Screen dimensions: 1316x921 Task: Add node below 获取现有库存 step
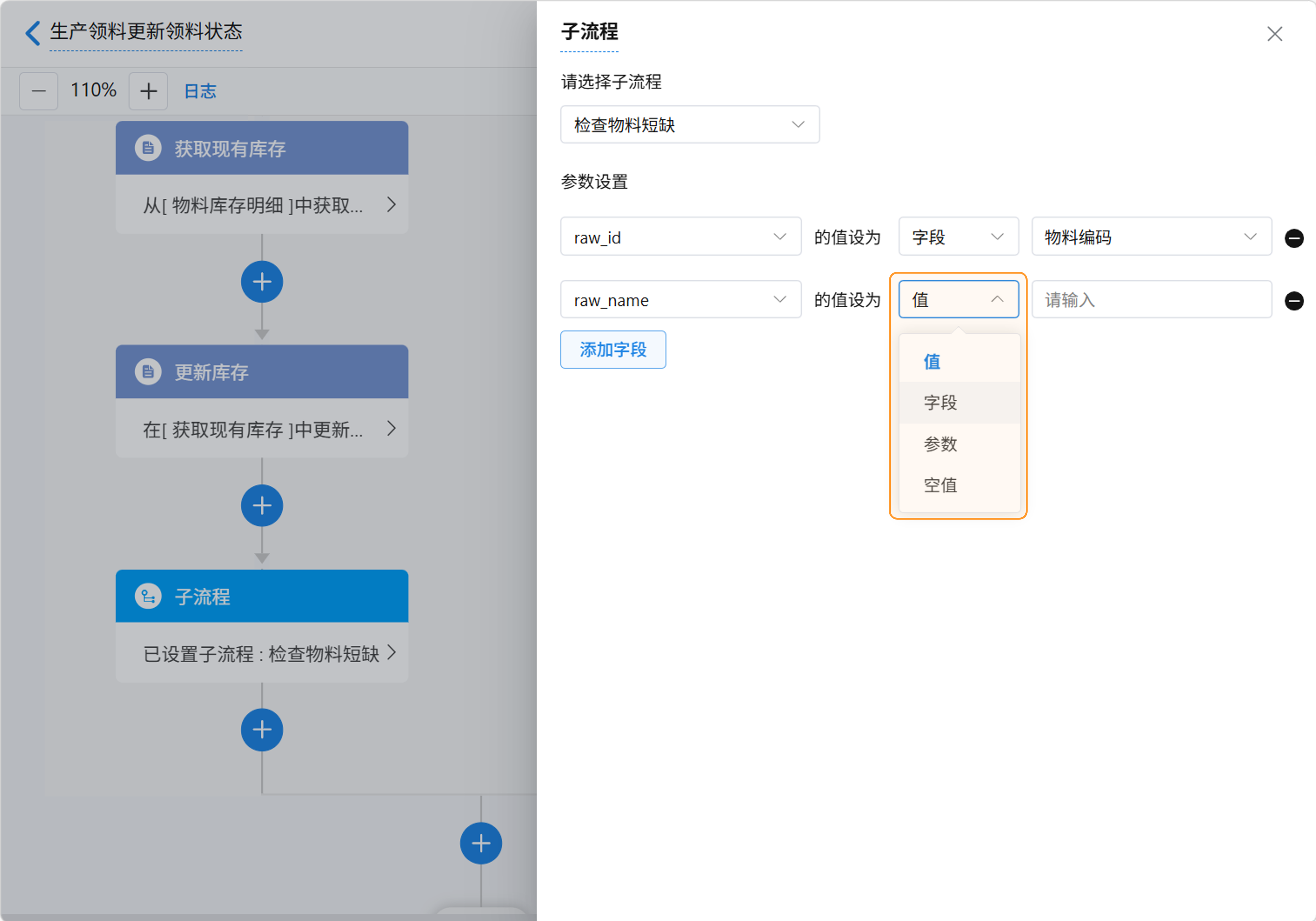pyautogui.click(x=262, y=282)
